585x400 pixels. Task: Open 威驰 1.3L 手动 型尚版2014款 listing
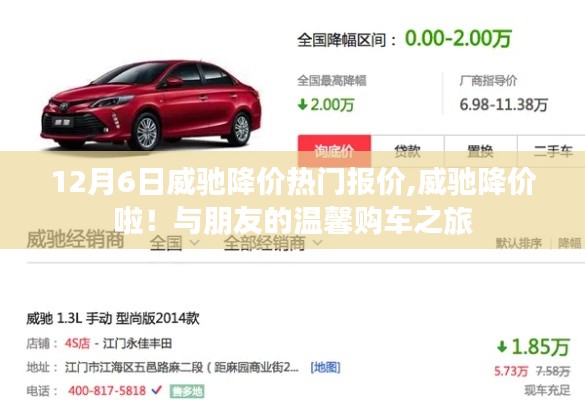pos(113,318)
